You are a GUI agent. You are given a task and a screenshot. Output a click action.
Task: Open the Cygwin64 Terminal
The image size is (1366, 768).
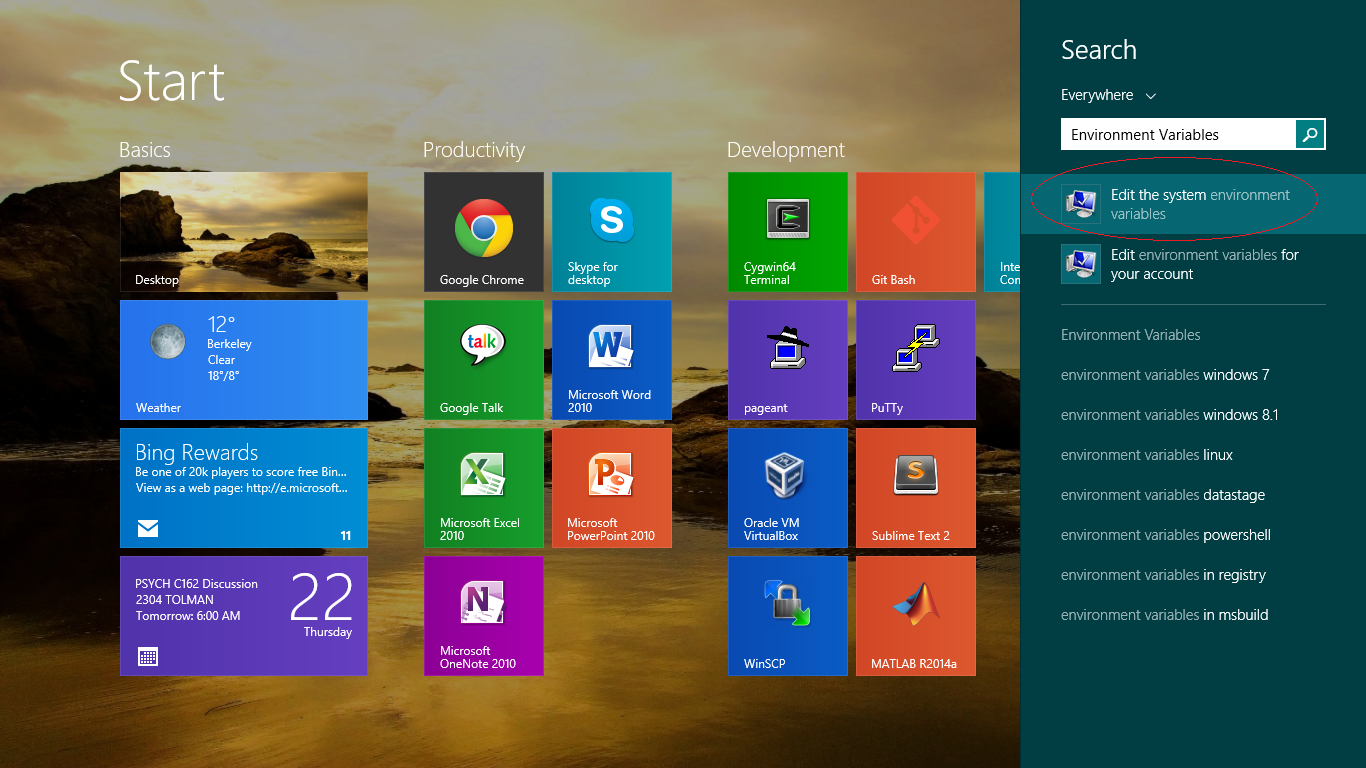pos(787,232)
